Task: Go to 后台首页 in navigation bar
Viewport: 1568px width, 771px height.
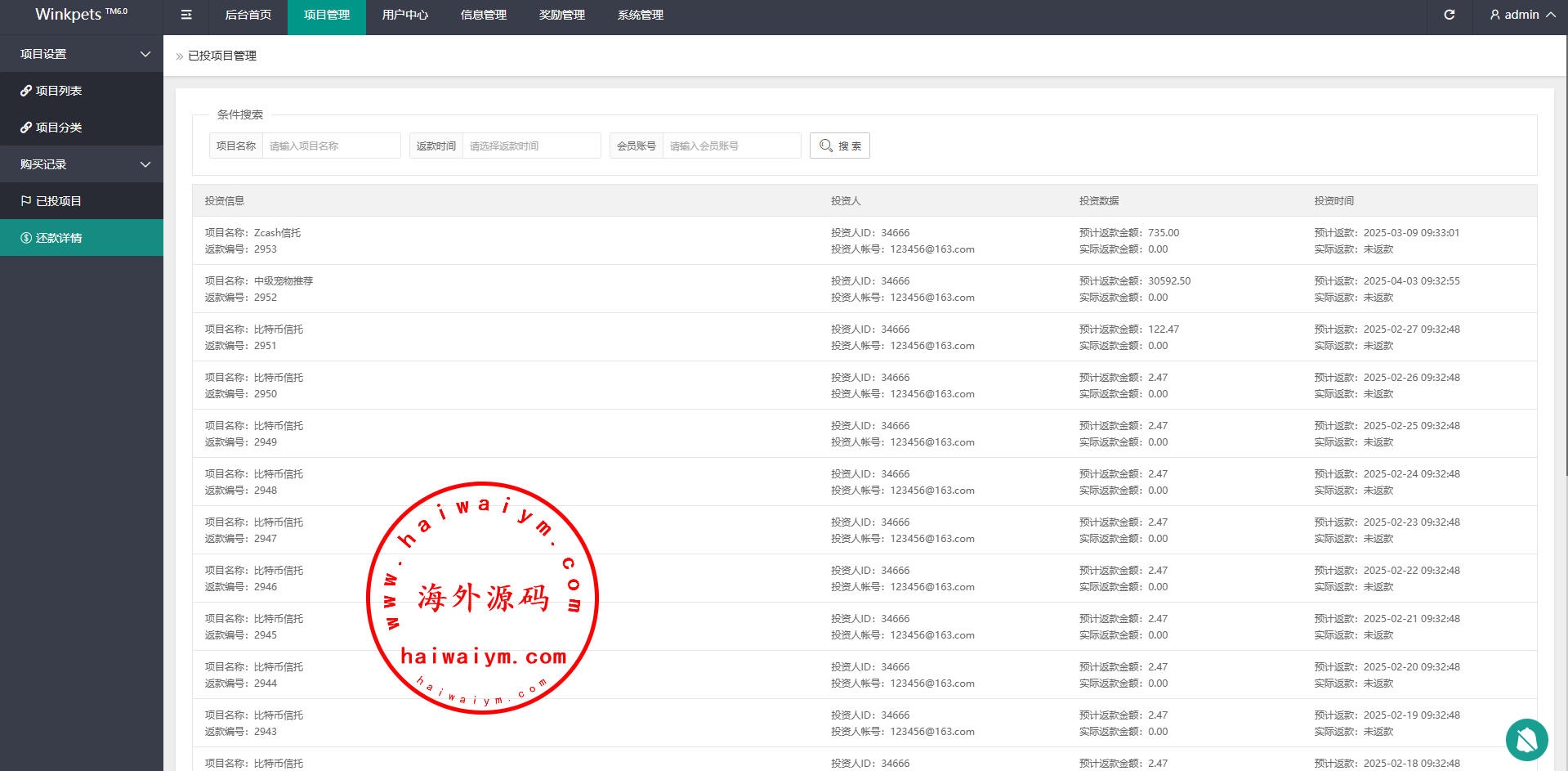Action: point(248,15)
